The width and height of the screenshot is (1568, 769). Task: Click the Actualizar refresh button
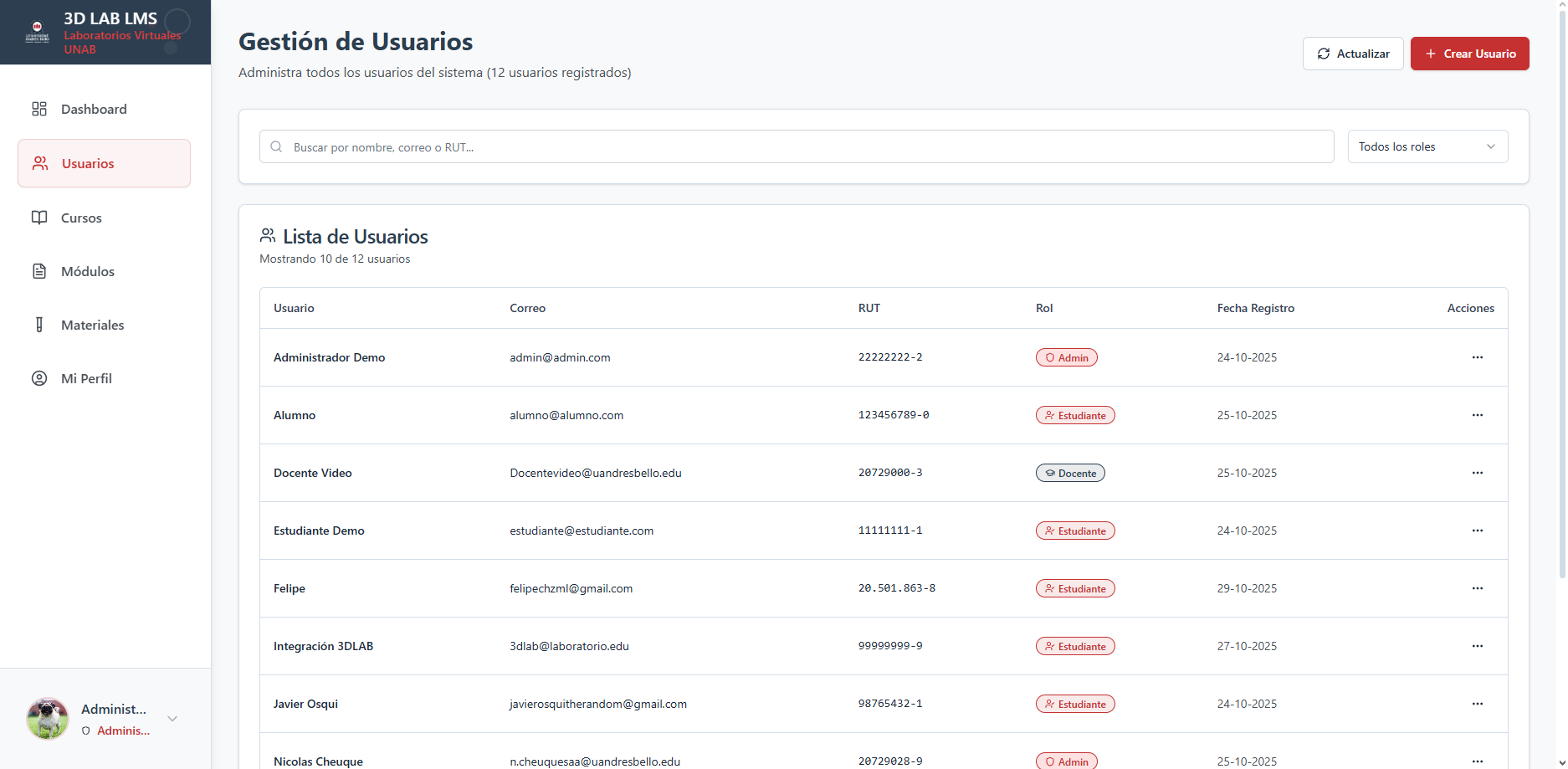[1352, 54]
